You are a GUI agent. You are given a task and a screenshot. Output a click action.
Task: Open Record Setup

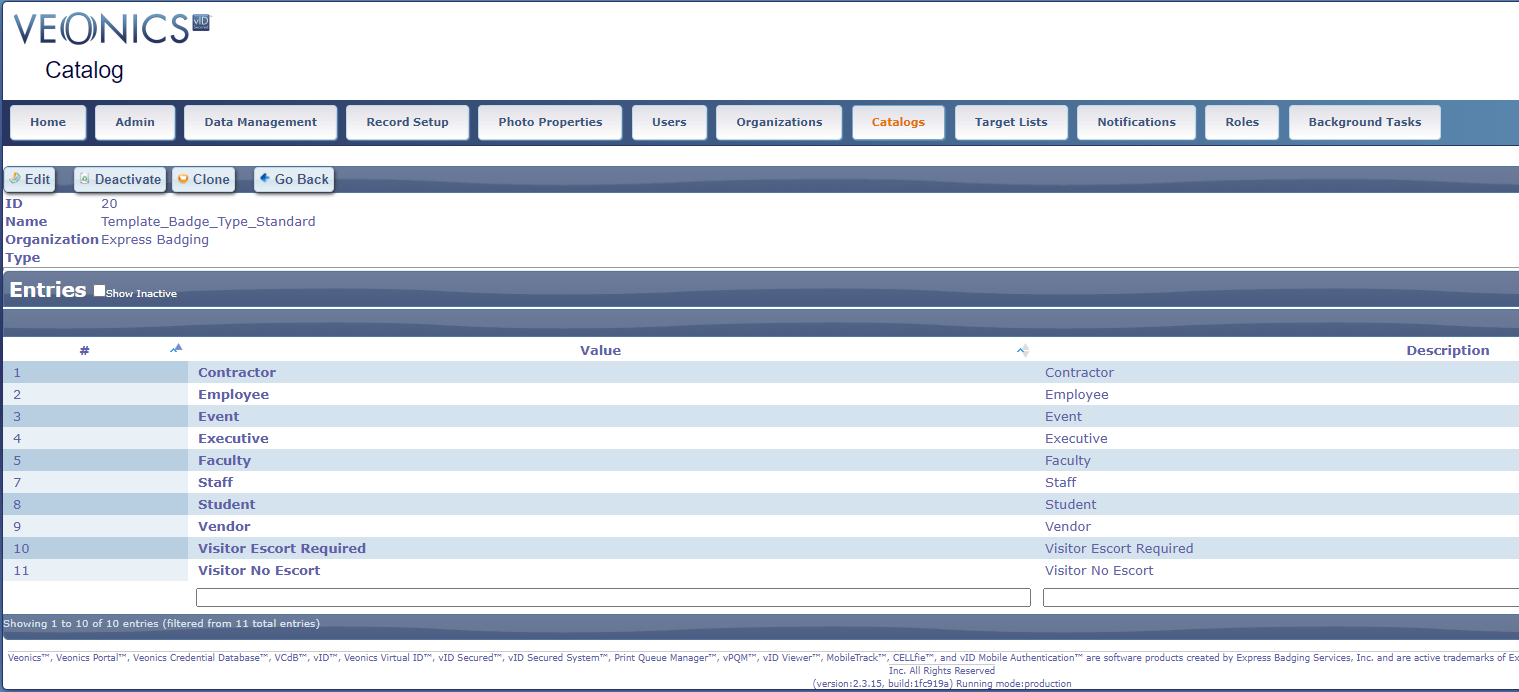[407, 122]
